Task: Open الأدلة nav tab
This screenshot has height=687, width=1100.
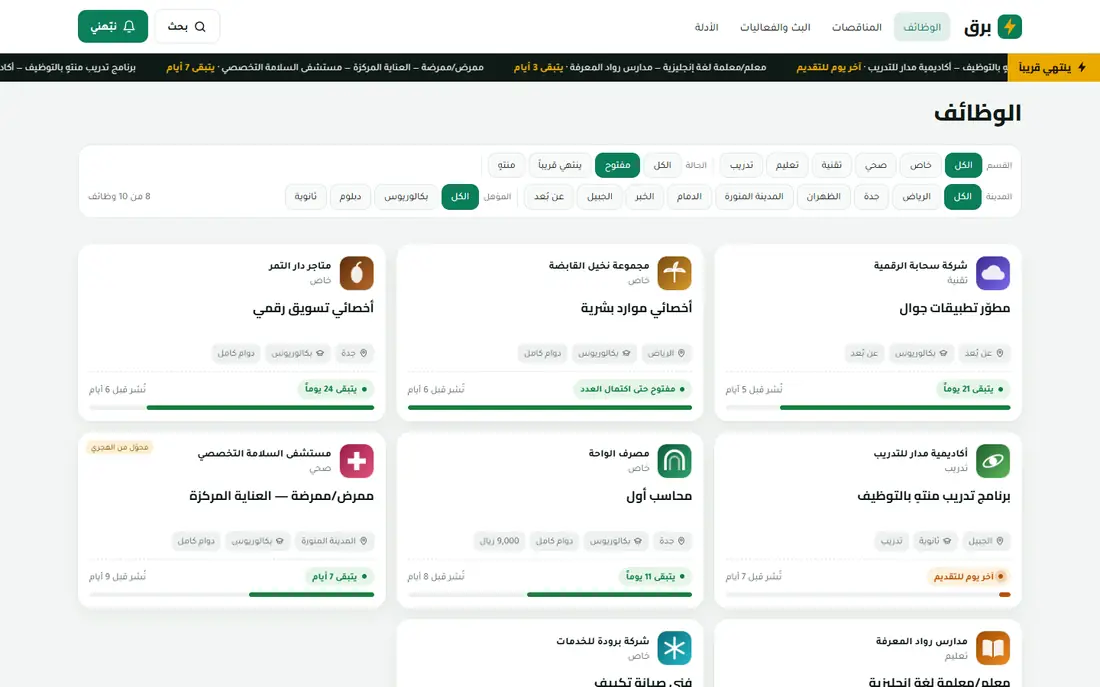Action: pyautogui.click(x=706, y=27)
